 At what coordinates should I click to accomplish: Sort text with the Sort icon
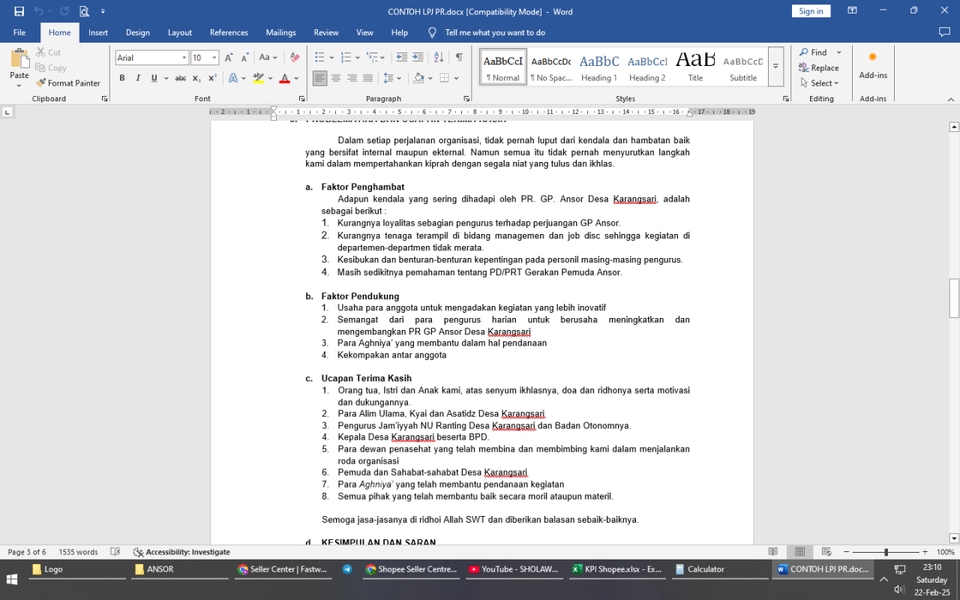click(439, 58)
